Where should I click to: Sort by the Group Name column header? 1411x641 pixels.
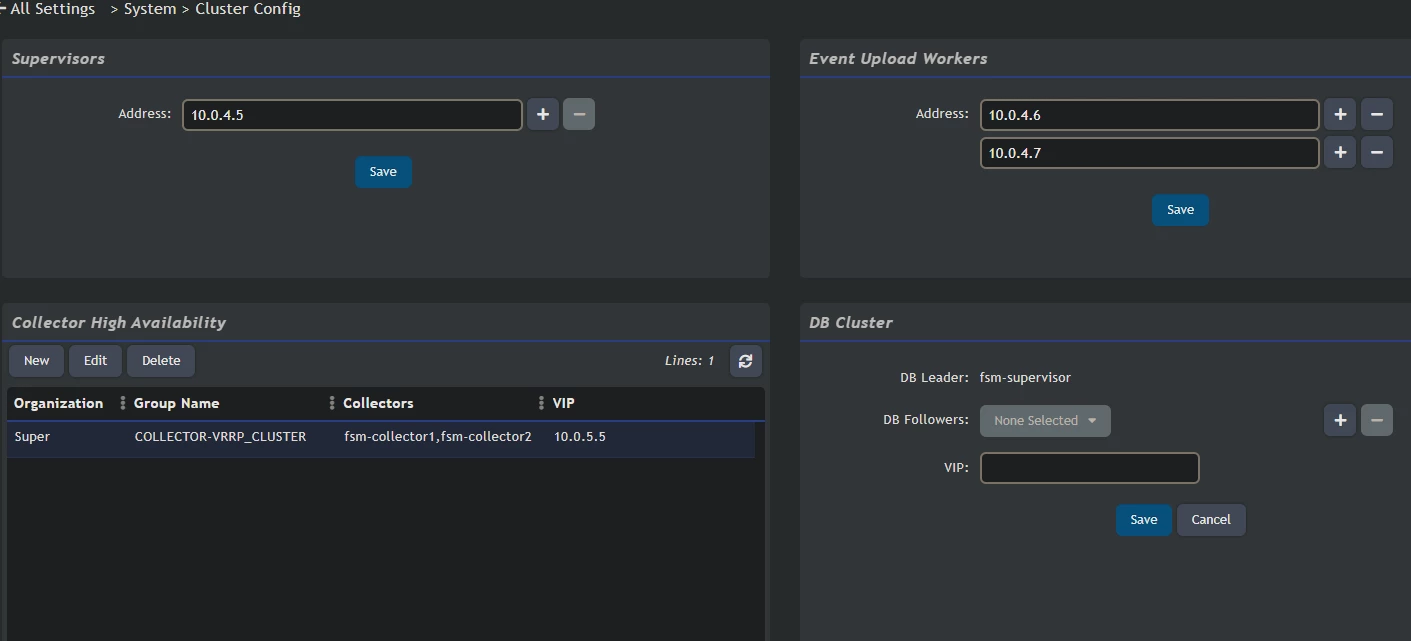176,403
